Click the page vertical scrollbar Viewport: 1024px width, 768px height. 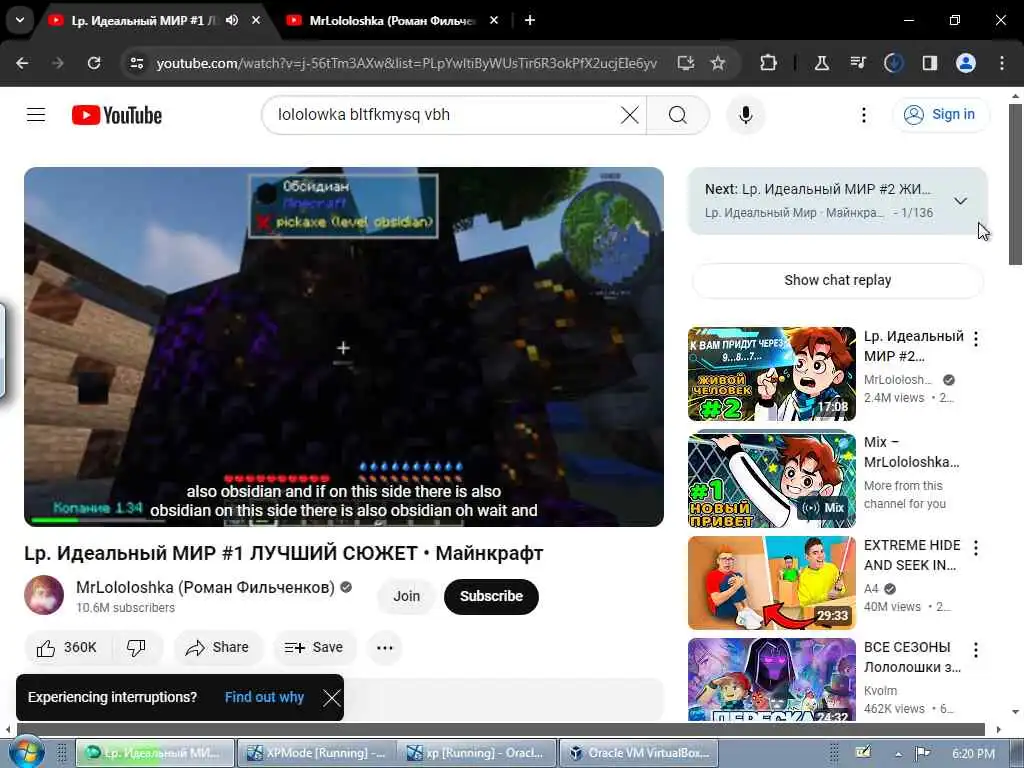tap(1015, 184)
